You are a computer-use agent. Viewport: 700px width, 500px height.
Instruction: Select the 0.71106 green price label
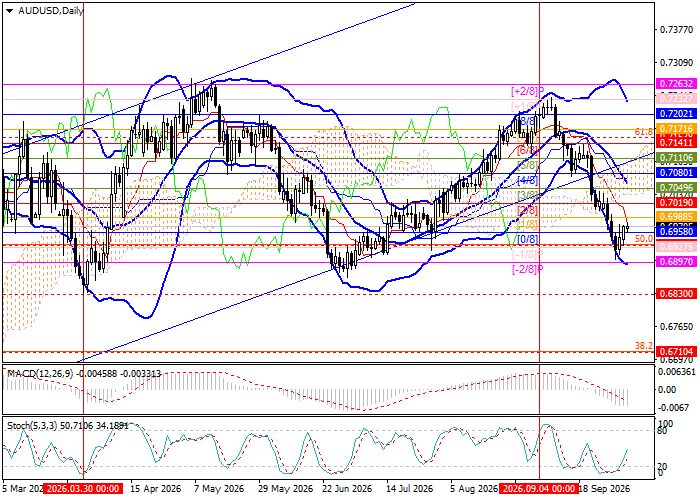coord(677,158)
